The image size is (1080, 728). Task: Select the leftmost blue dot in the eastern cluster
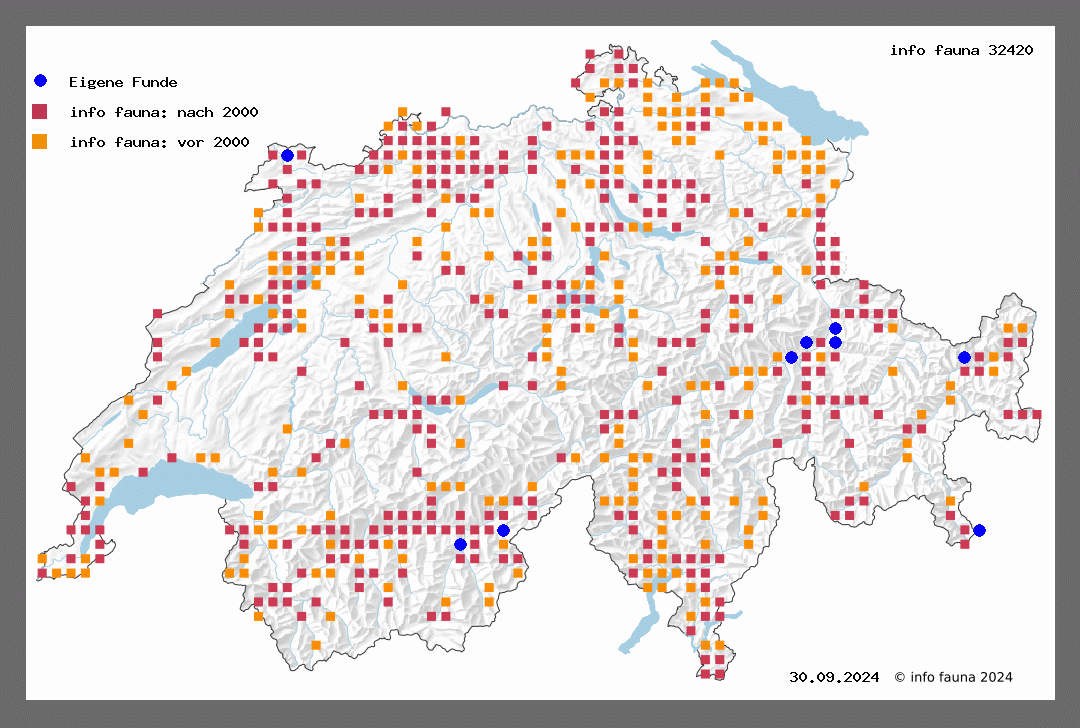pos(791,357)
